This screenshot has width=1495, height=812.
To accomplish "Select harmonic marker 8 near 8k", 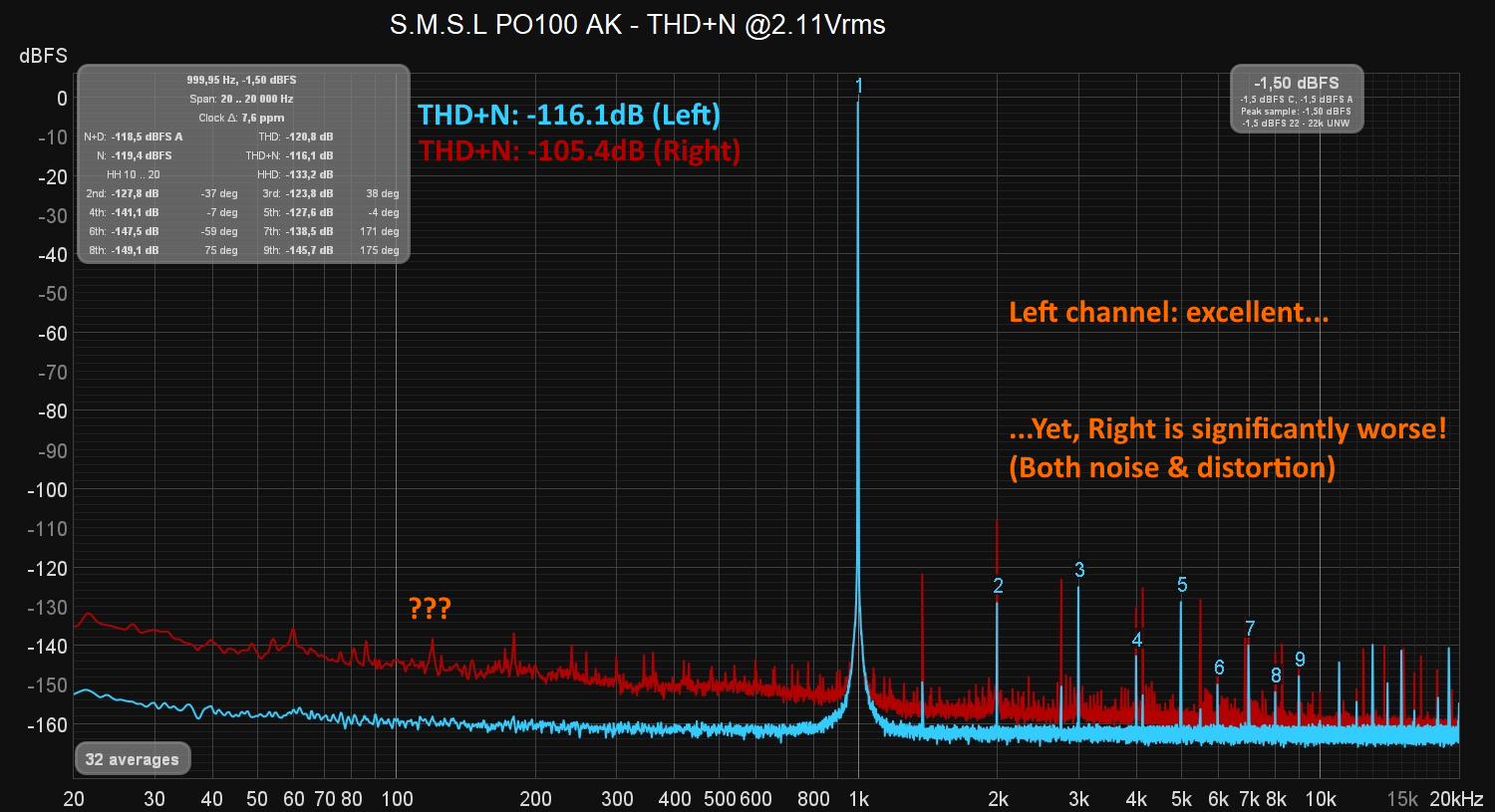I will pyautogui.click(x=1276, y=676).
